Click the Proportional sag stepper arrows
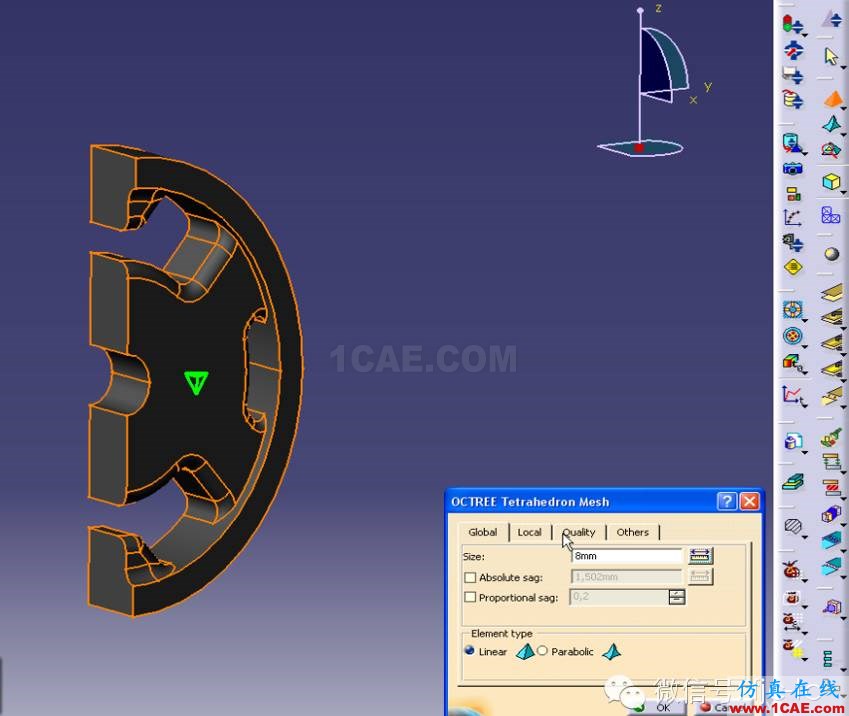This screenshot has height=716, width=849. click(x=677, y=597)
